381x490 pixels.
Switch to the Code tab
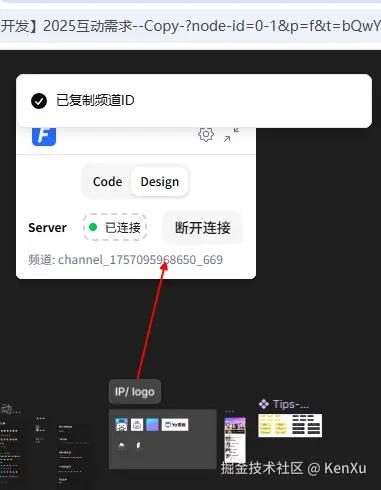[x=107, y=182]
